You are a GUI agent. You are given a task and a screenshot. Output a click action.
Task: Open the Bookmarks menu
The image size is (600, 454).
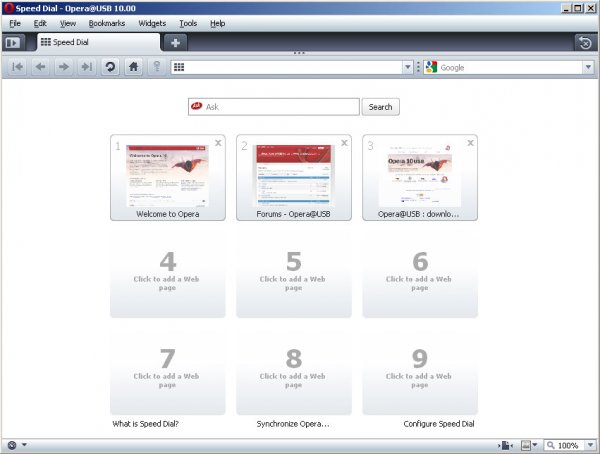[x=107, y=23]
